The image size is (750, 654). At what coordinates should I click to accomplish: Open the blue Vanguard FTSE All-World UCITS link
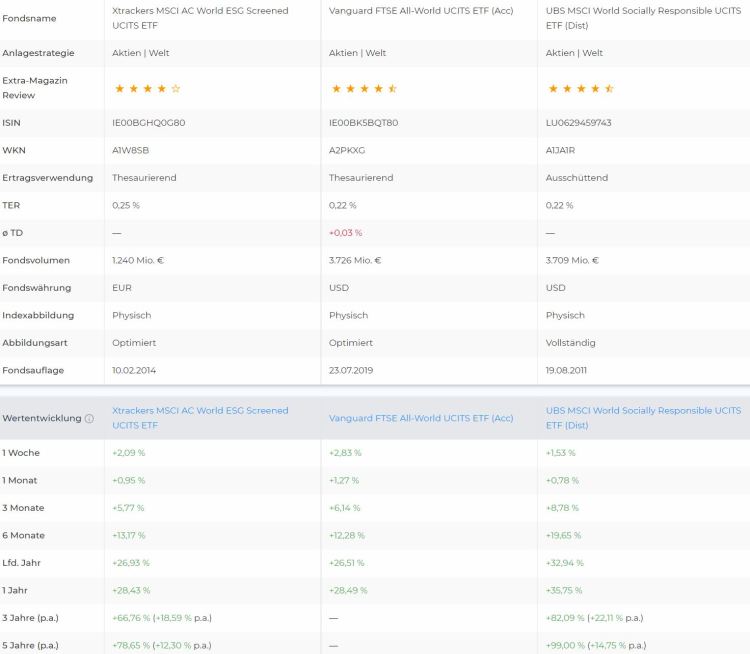coord(421,418)
